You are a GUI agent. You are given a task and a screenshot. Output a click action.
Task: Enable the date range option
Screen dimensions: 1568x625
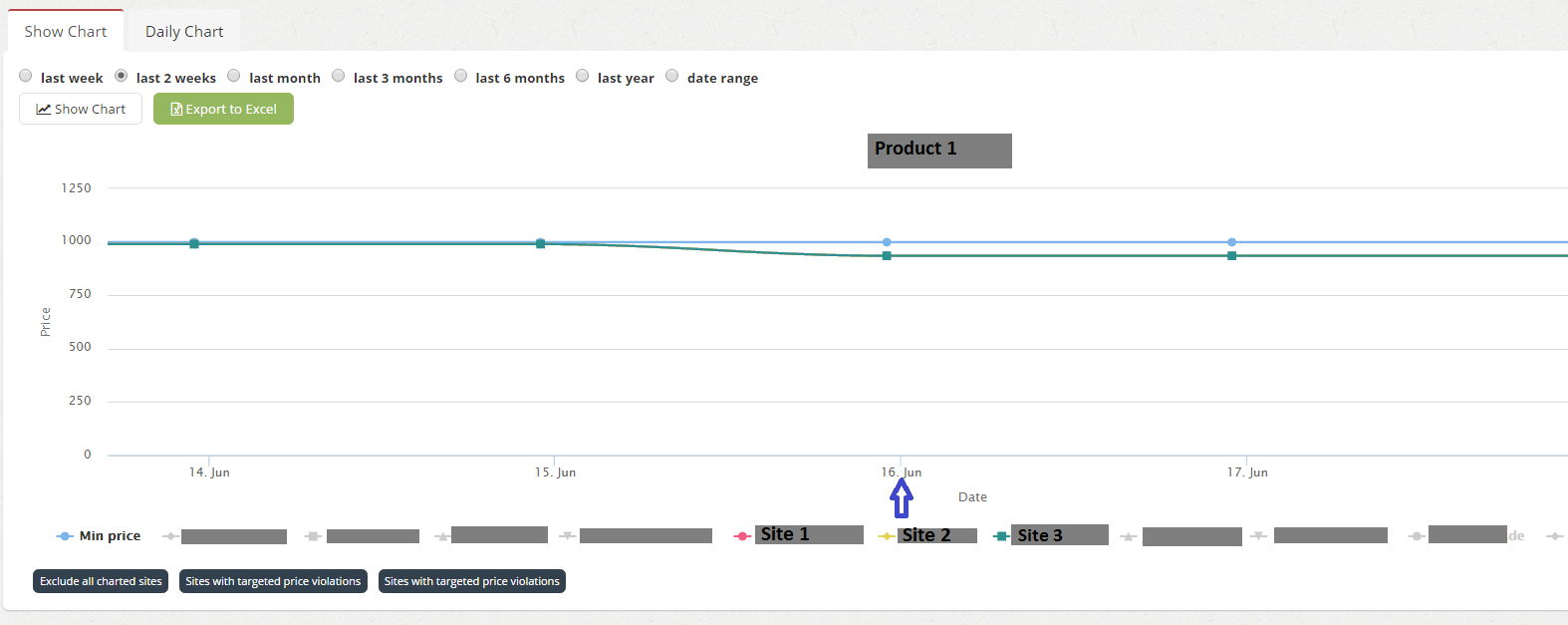pos(672,76)
